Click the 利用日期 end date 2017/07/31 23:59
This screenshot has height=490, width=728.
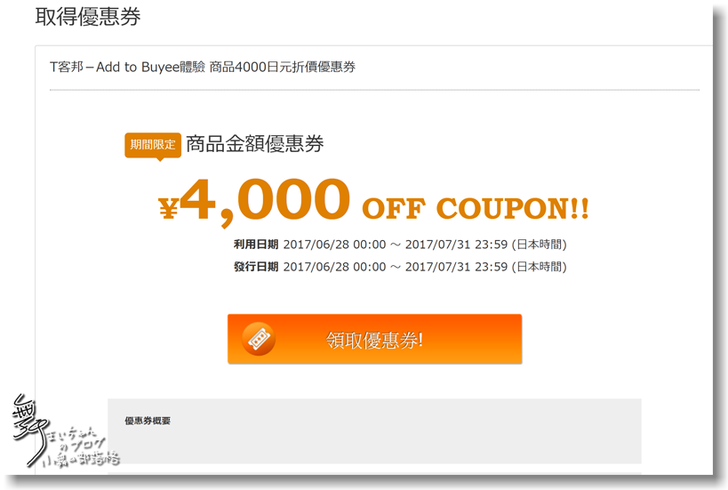pyautogui.click(x=456, y=244)
